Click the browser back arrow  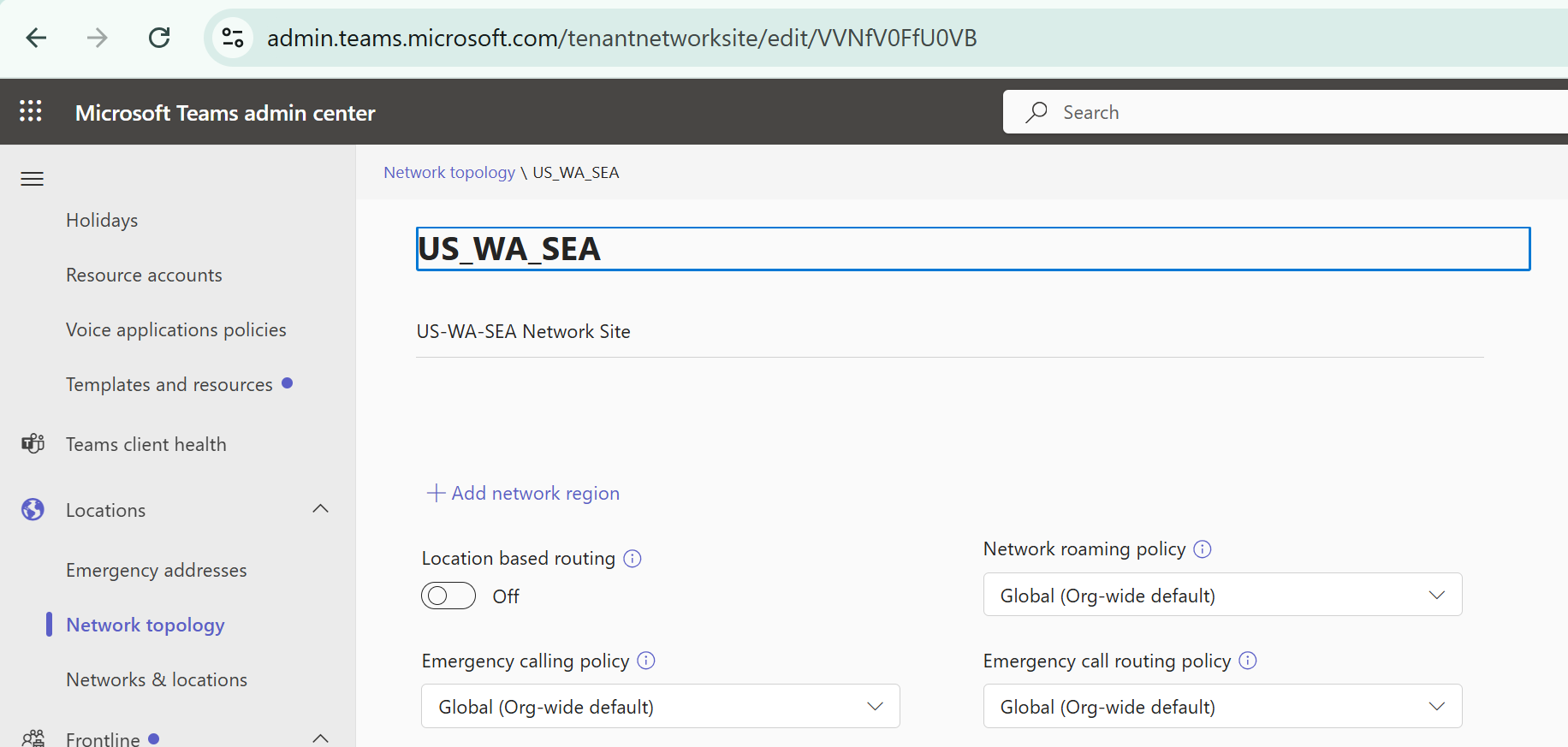point(36,38)
